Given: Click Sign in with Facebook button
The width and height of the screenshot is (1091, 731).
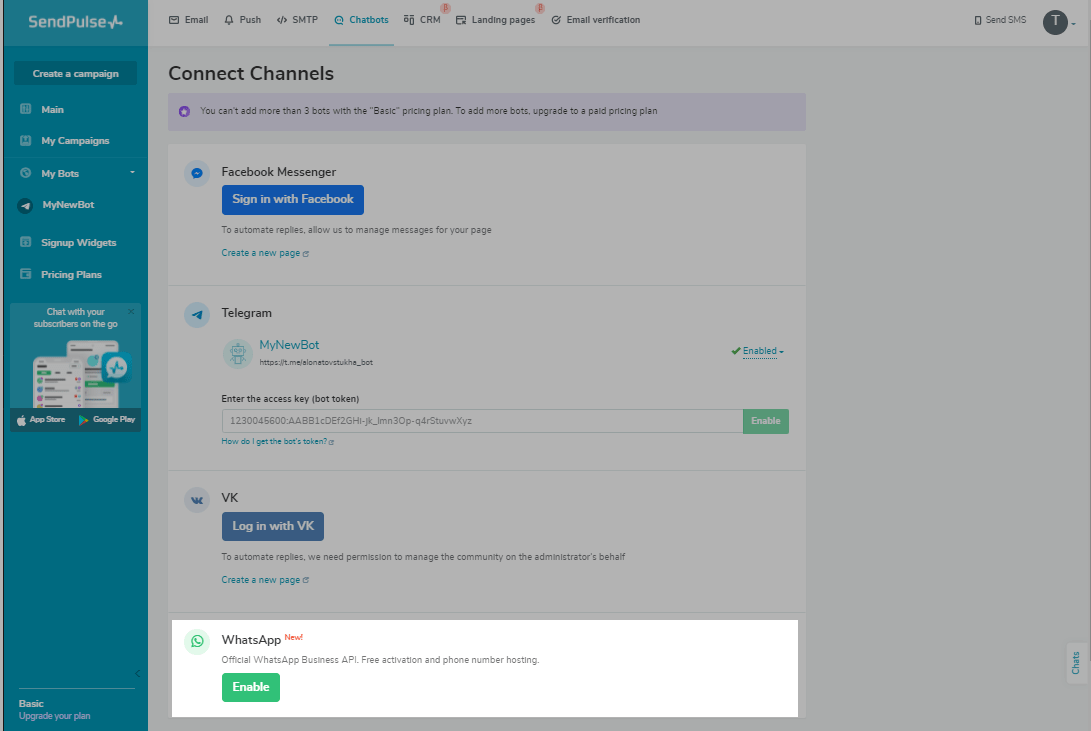Looking at the screenshot, I should [x=293, y=199].
